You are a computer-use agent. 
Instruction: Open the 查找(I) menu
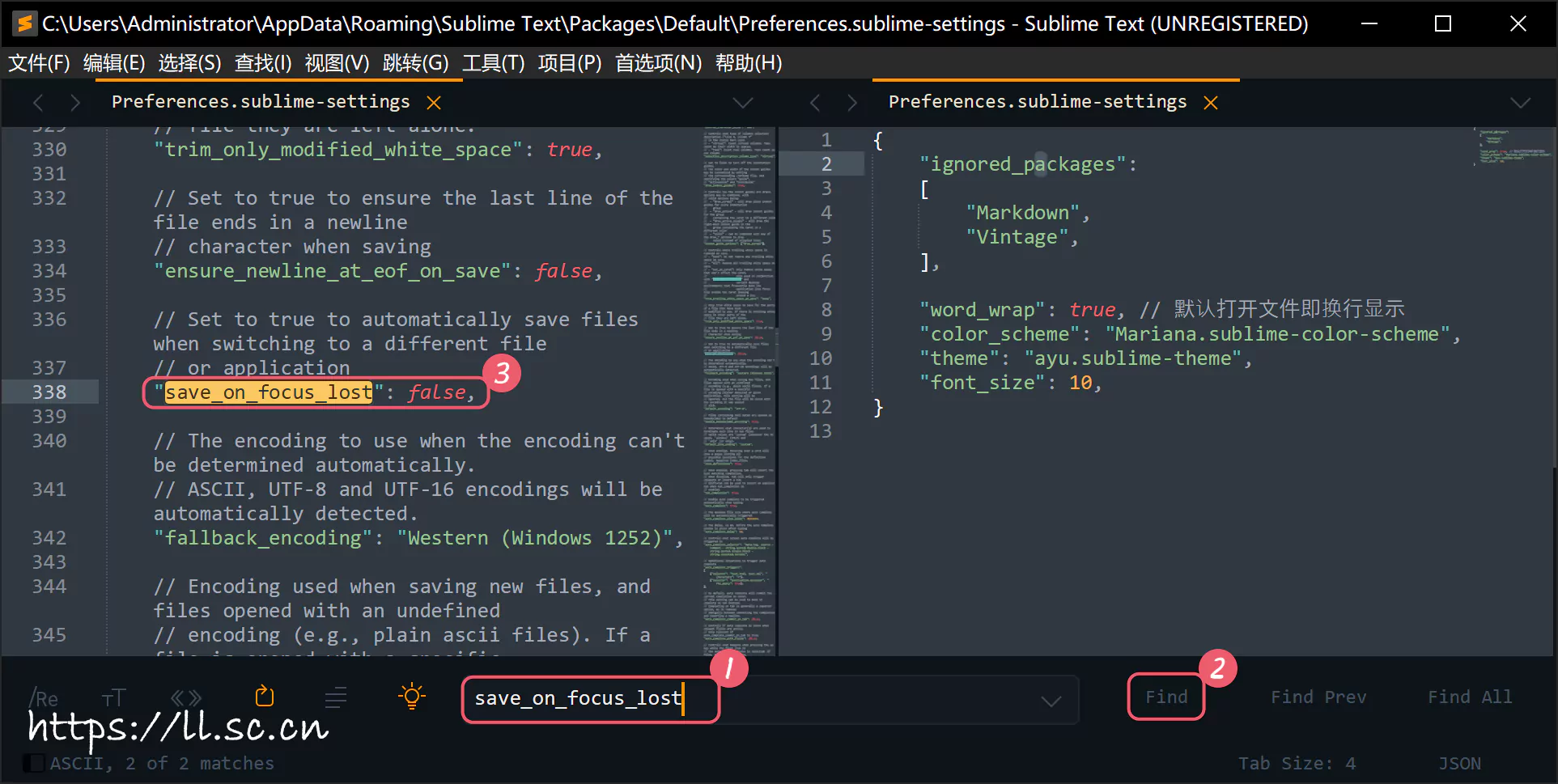pos(262,63)
